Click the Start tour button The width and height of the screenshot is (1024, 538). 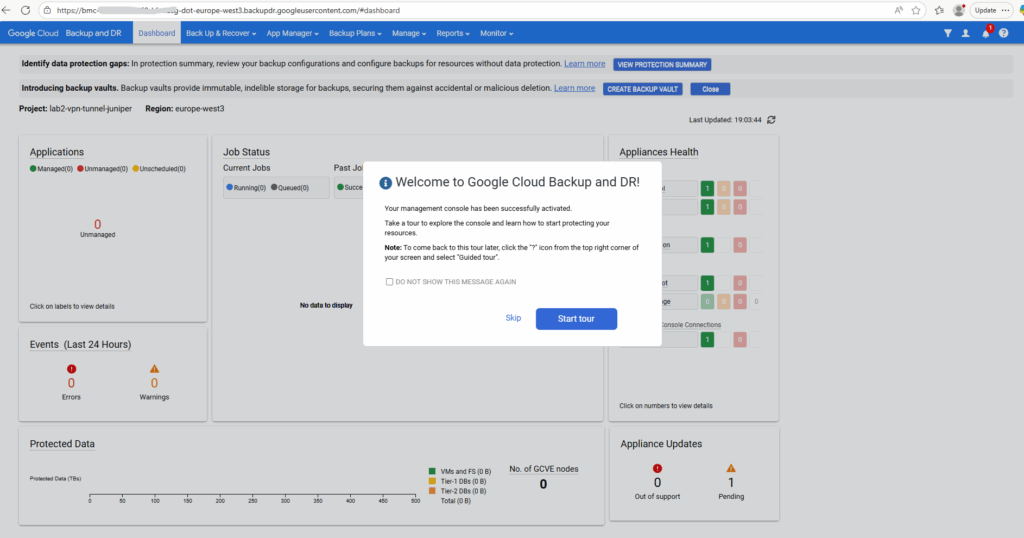click(576, 318)
